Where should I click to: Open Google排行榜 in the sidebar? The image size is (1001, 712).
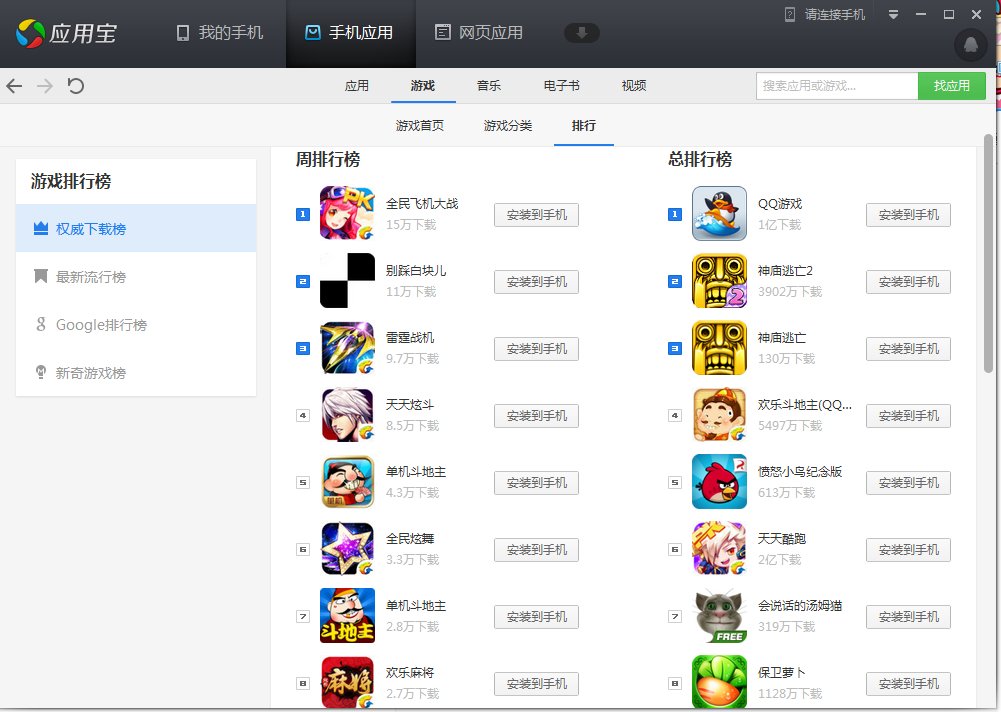(x=100, y=325)
